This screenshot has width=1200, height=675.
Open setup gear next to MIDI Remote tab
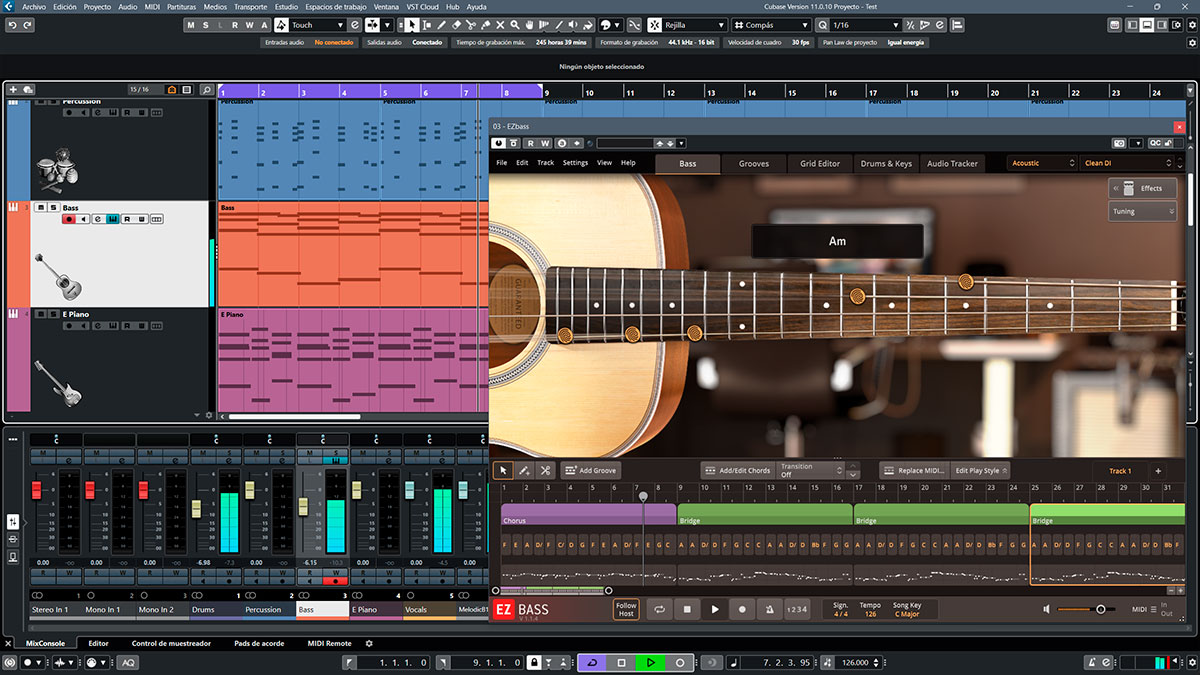[369, 643]
